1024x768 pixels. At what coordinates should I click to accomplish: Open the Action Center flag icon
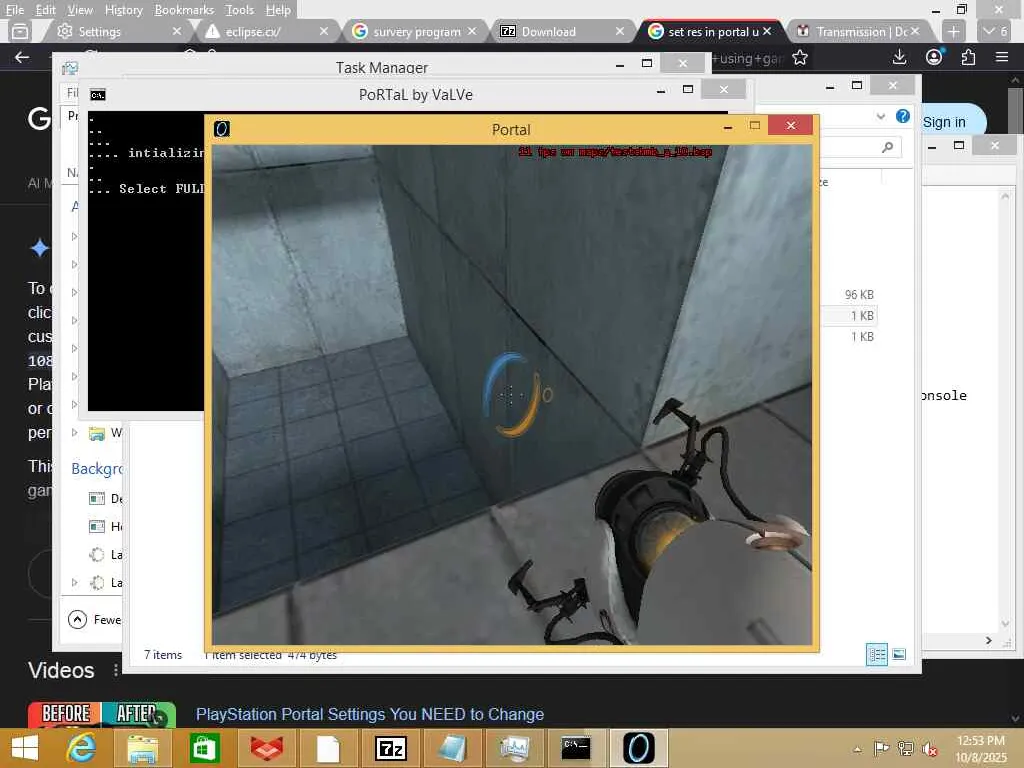pyautogui.click(x=881, y=748)
